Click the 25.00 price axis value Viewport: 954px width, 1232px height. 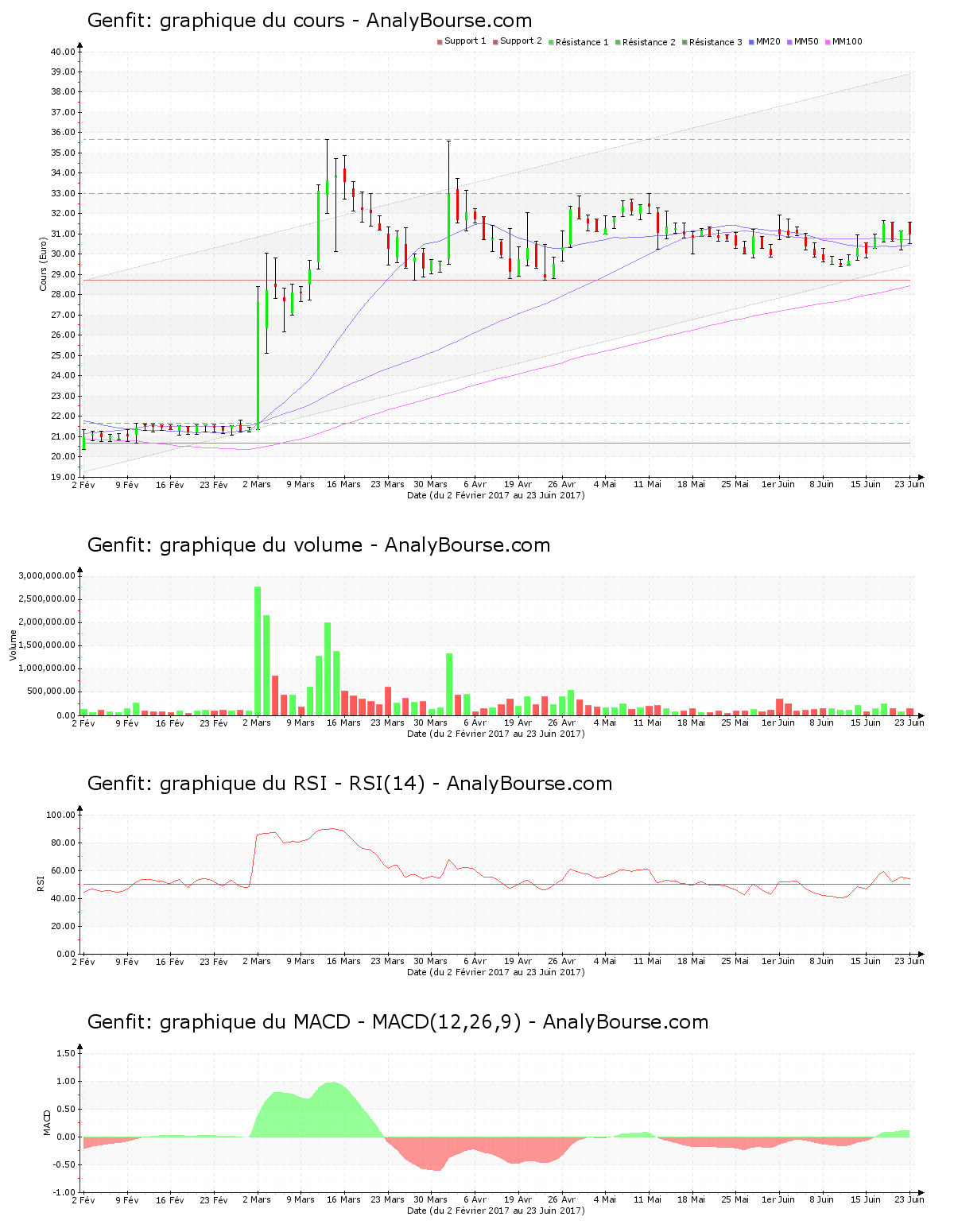tap(63, 355)
